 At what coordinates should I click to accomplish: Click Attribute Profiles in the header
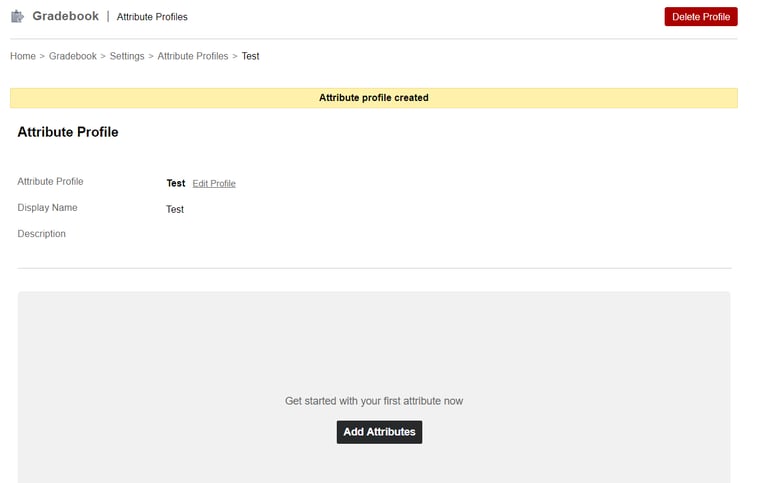point(152,17)
